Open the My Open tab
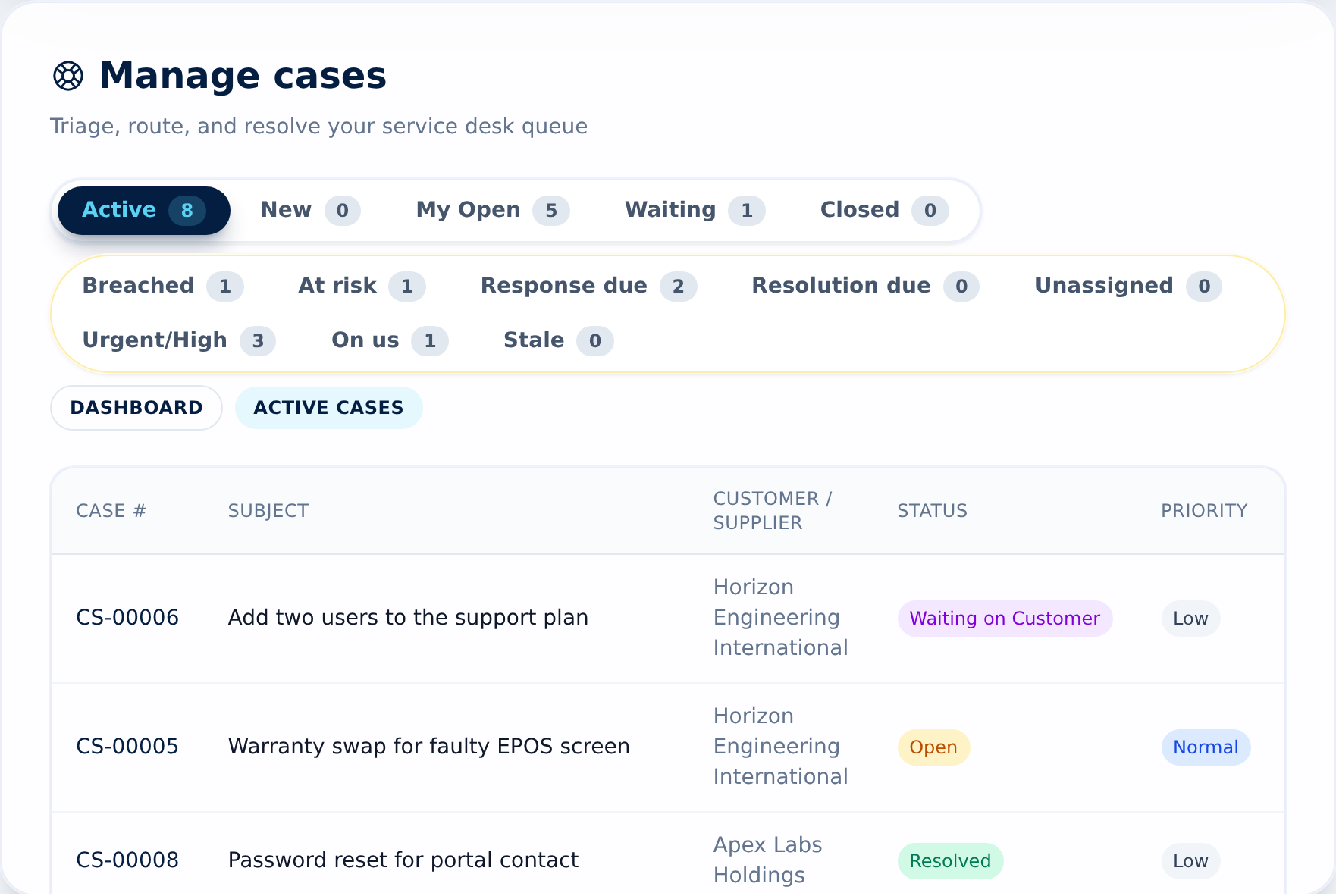Screen dimensions: 1336x896 [x=492, y=210]
